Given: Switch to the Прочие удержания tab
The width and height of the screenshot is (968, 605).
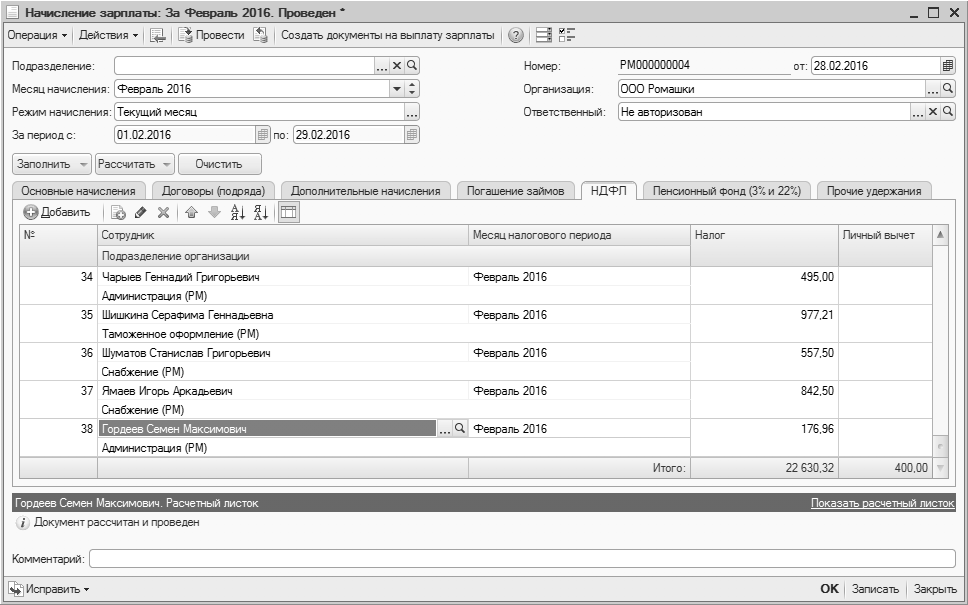Looking at the screenshot, I should click(x=874, y=191).
